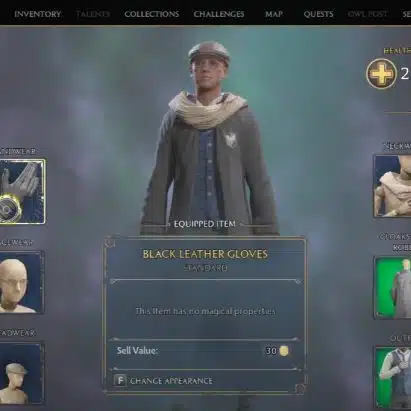Open the Outfit vest slot
411x411 pixels.
click(x=393, y=378)
